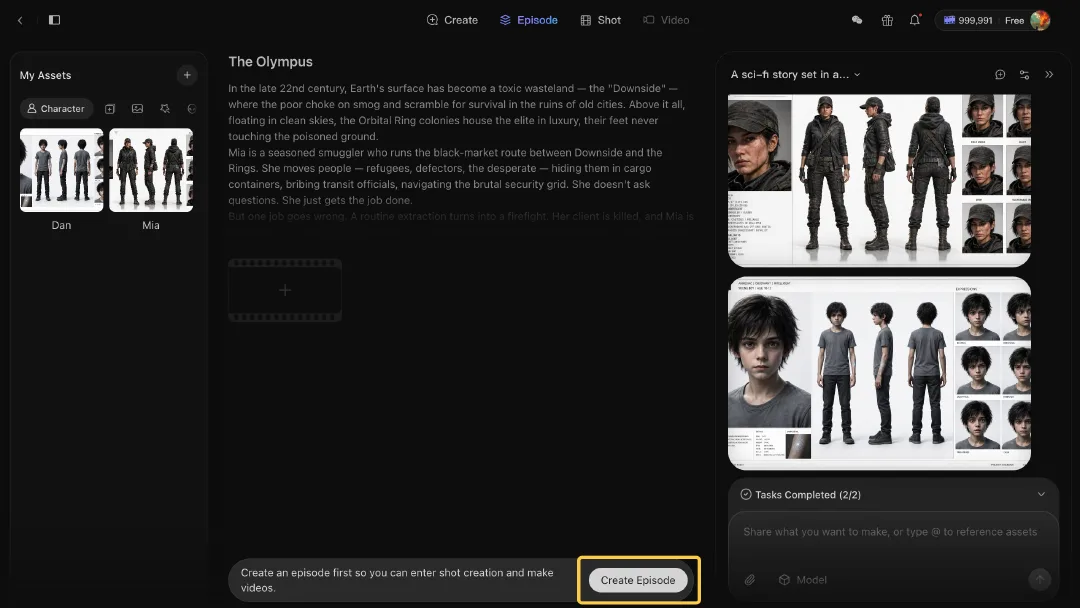
Task: Expand the 'A sci-fi story set in a...' dropdown
Action: point(796,74)
